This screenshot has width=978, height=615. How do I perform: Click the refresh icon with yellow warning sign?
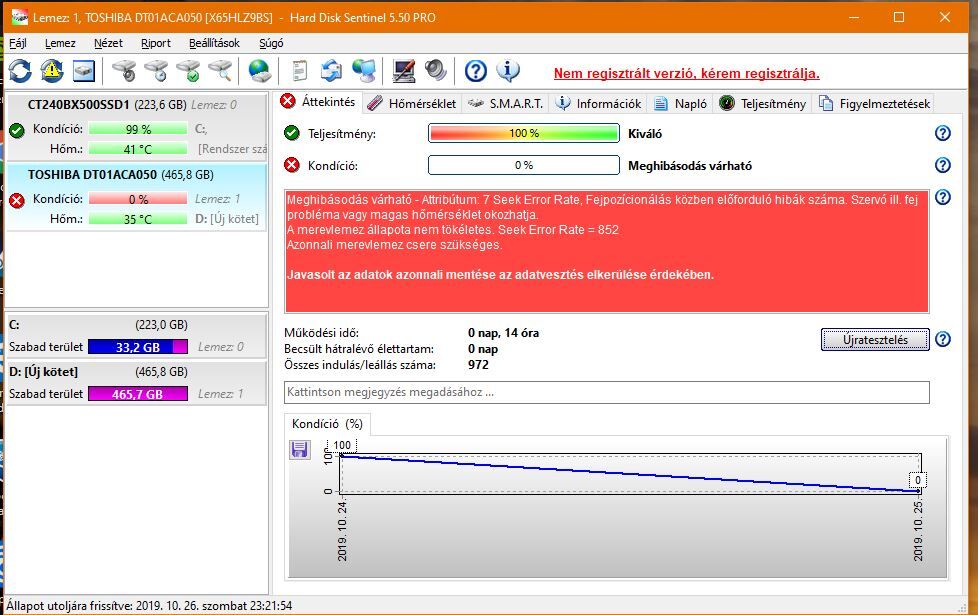pyautogui.click(x=52, y=71)
